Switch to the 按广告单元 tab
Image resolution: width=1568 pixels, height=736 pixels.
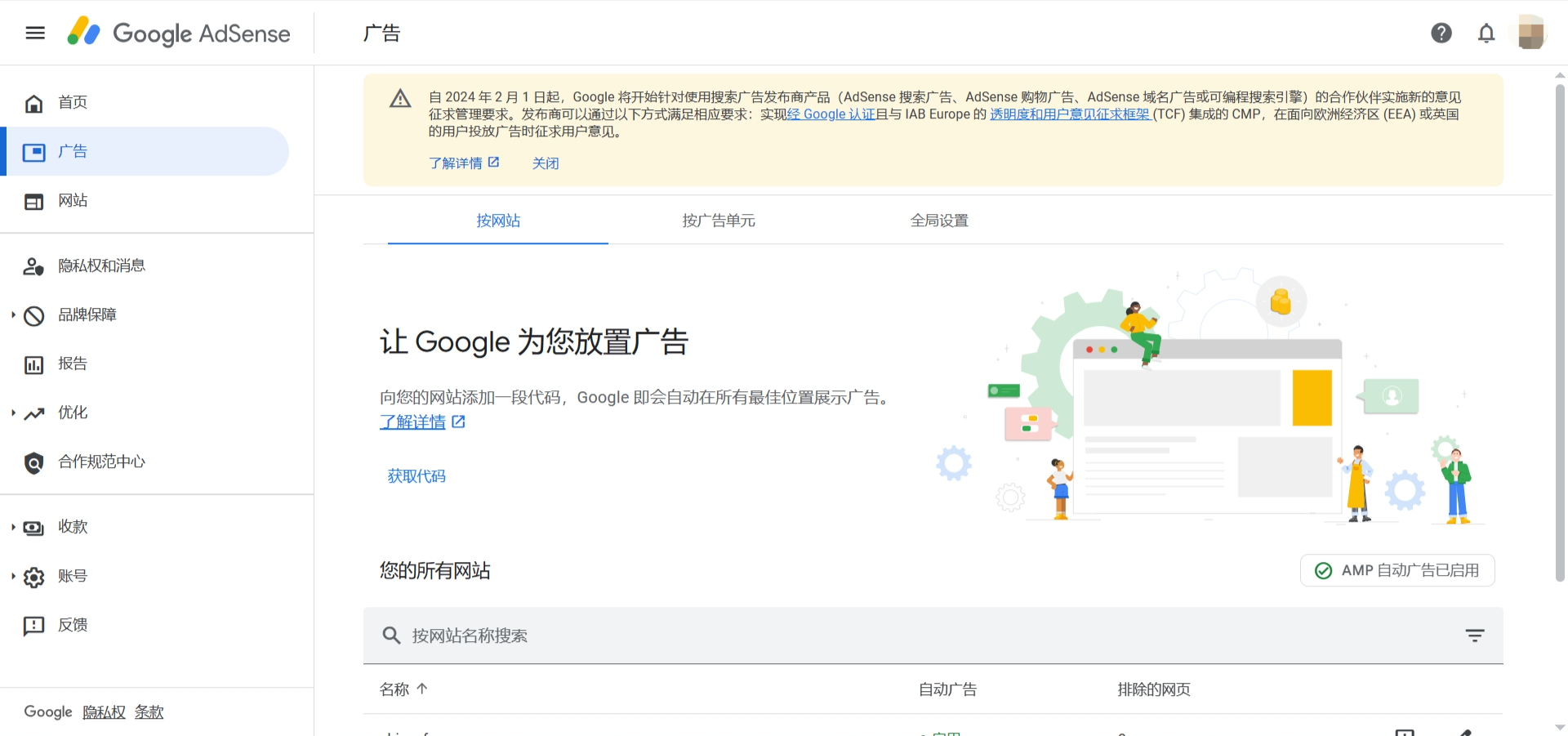point(719,221)
